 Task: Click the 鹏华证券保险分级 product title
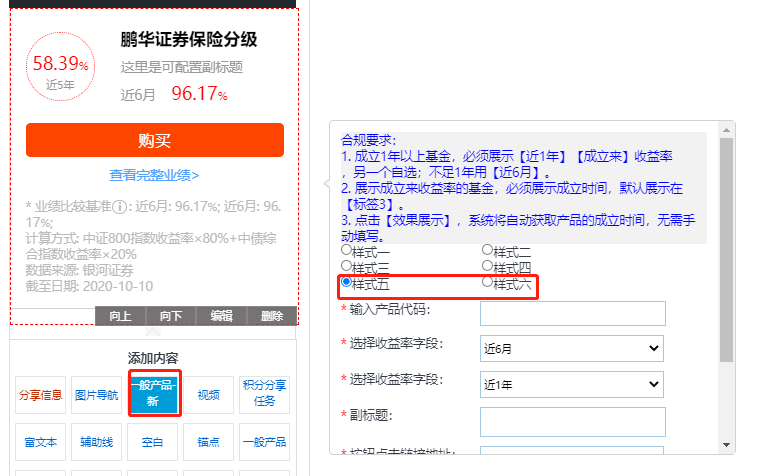[x=189, y=39]
